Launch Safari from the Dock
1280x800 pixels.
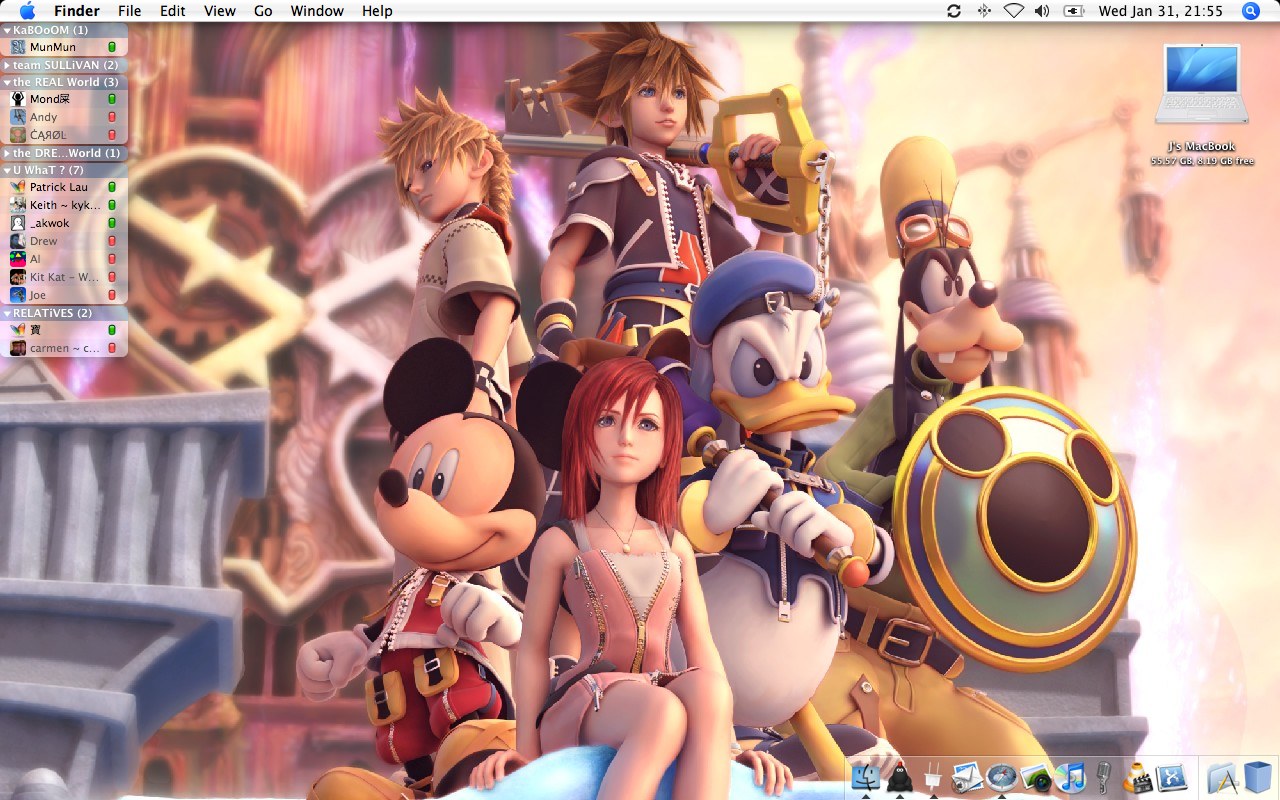(x=1001, y=777)
